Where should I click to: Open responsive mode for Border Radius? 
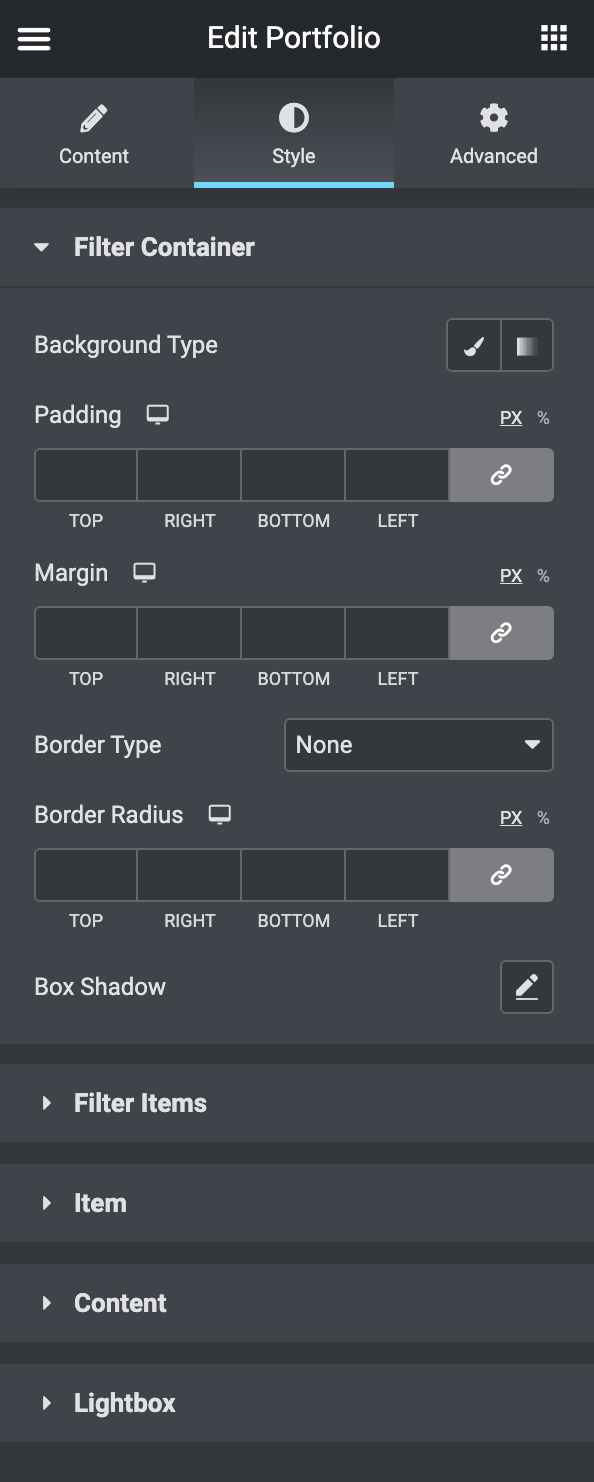click(218, 814)
